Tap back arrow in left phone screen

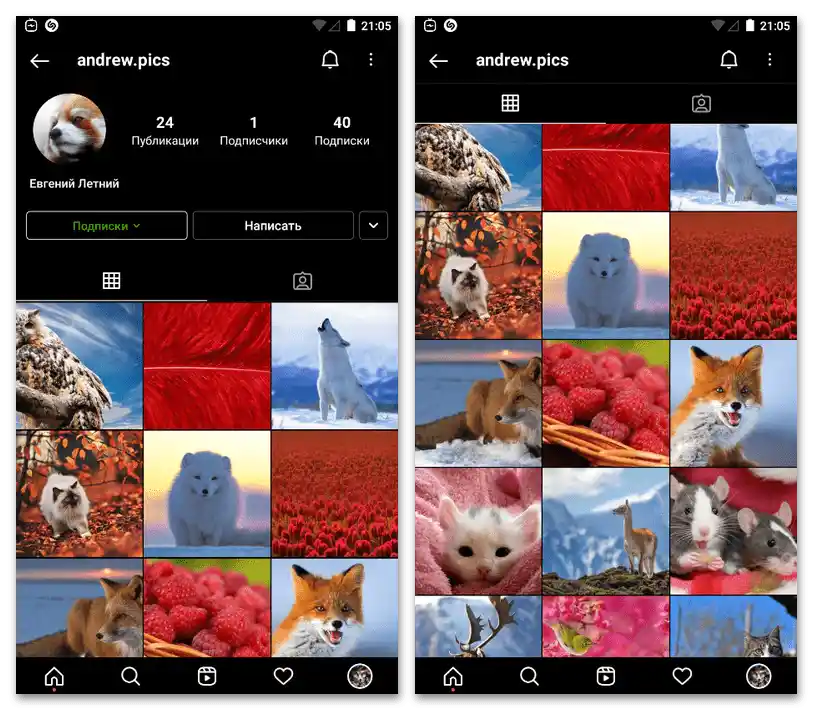(39, 61)
